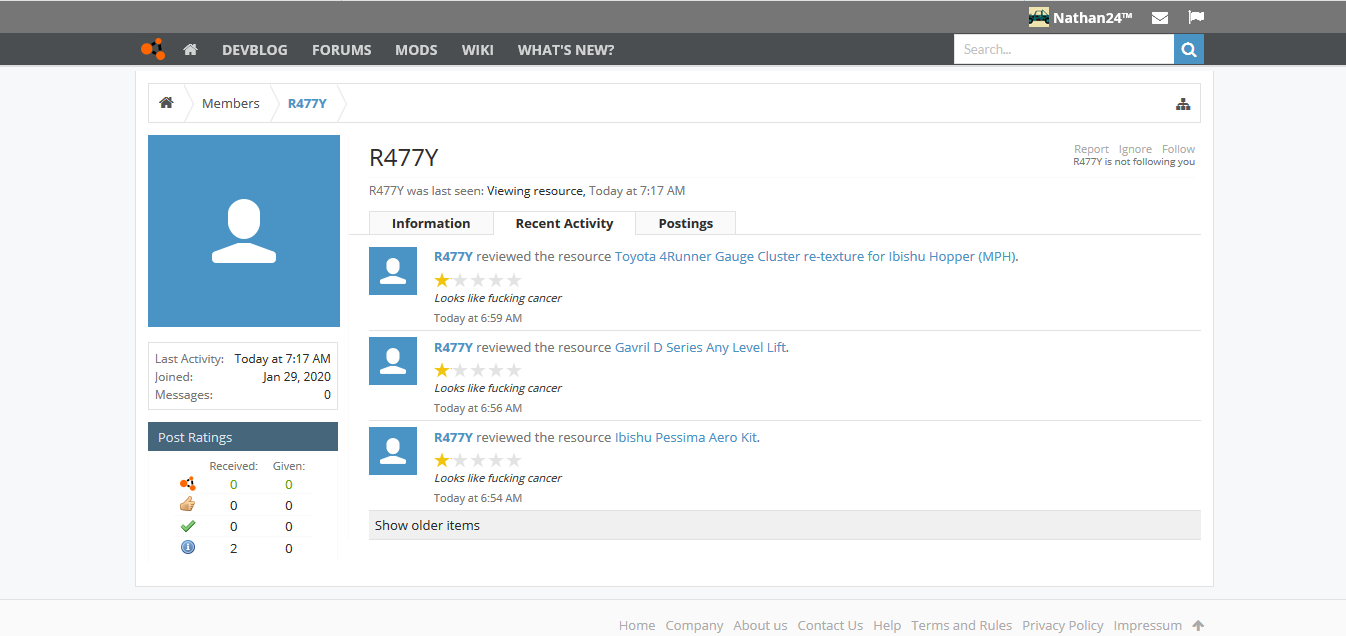Open DEVBLOG in navigation bar
1346x636 pixels.
(x=255, y=49)
